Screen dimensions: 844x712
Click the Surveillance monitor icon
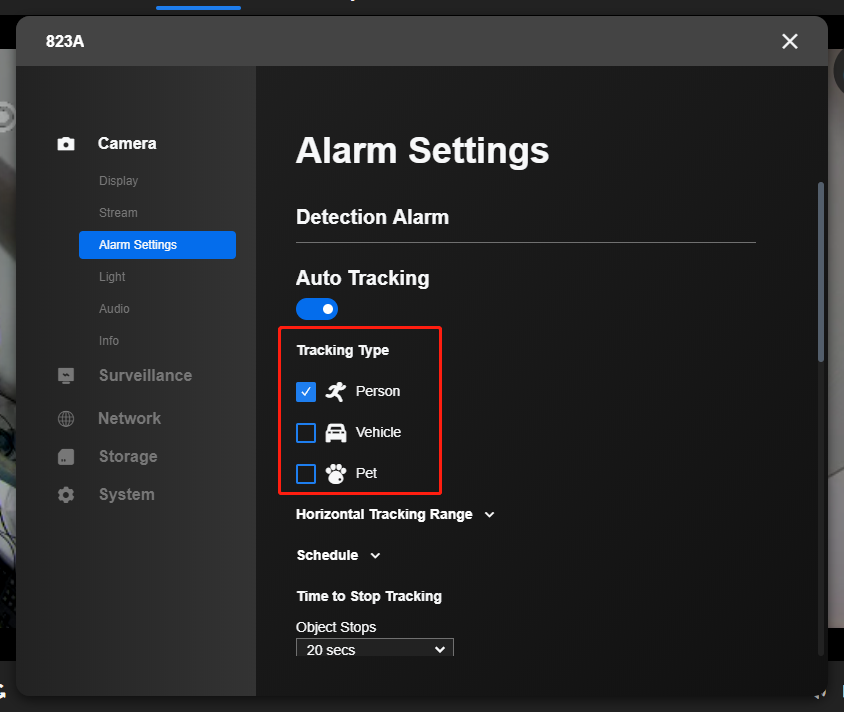(66, 376)
